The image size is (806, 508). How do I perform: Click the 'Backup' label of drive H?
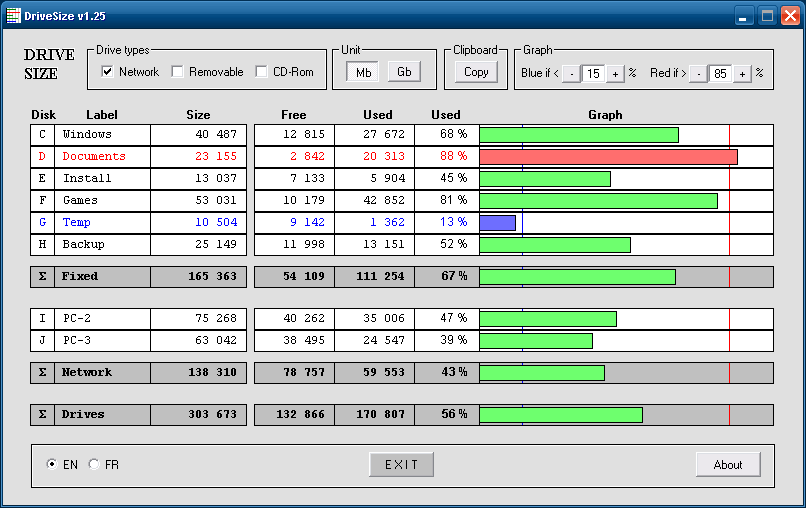(83, 244)
